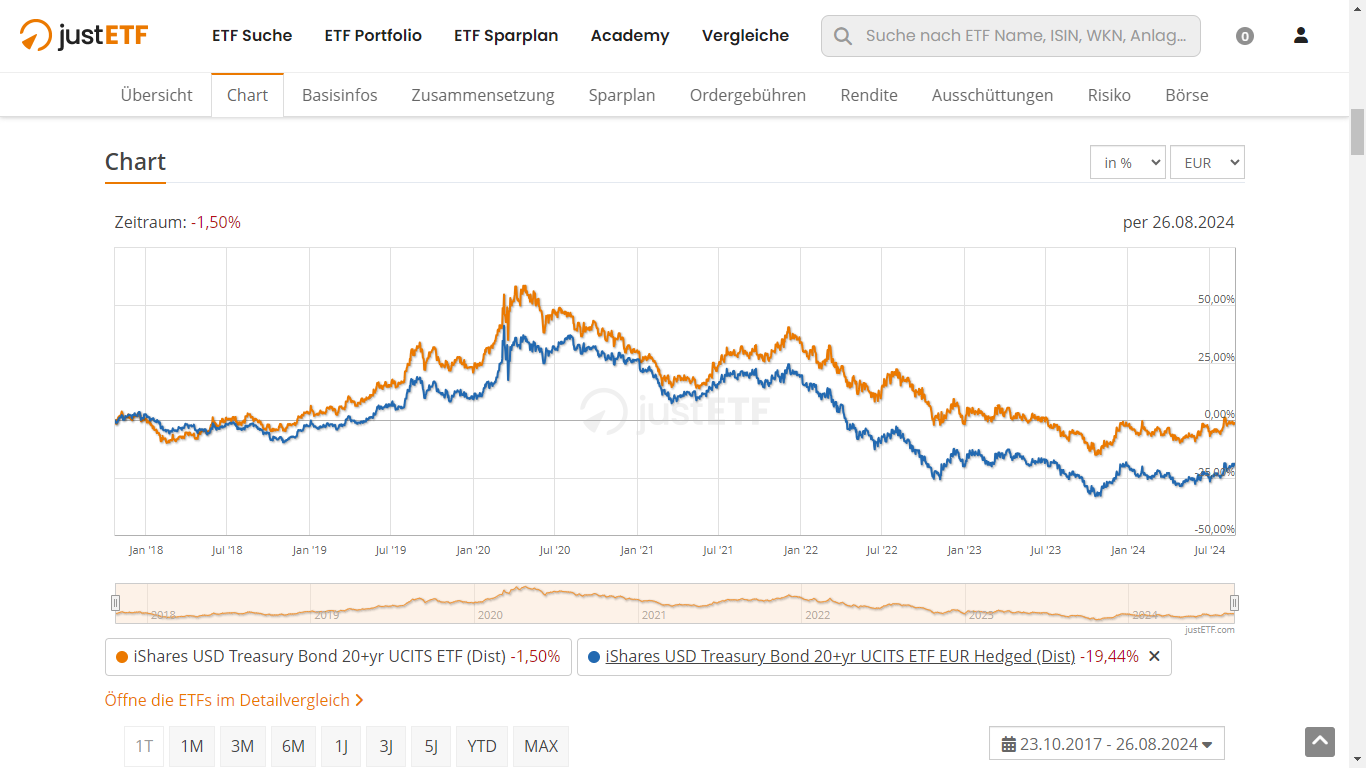The image size is (1366, 768).
Task: Click the ETF search input field
Action: click(1025, 36)
